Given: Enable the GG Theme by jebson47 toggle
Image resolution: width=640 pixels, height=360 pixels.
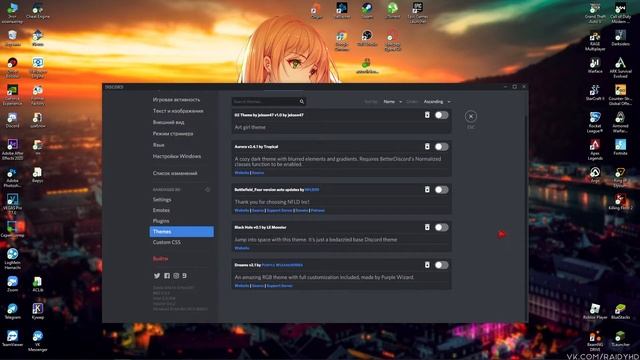Looking at the screenshot, I should click(x=441, y=115).
